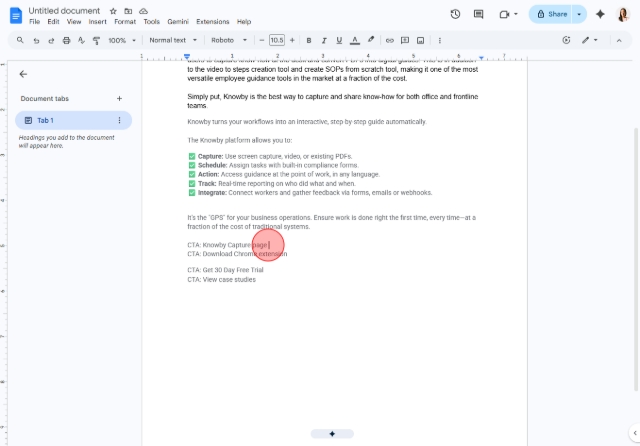Open the Gemini menu
640x446 pixels.
(x=178, y=22)
